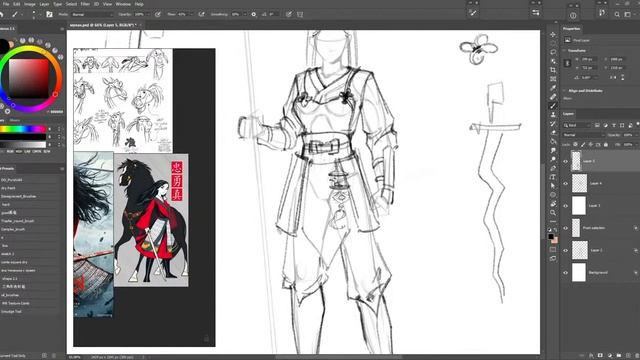
Task: Open the layer filter Kind dropdown
Action: coord(577,125)
